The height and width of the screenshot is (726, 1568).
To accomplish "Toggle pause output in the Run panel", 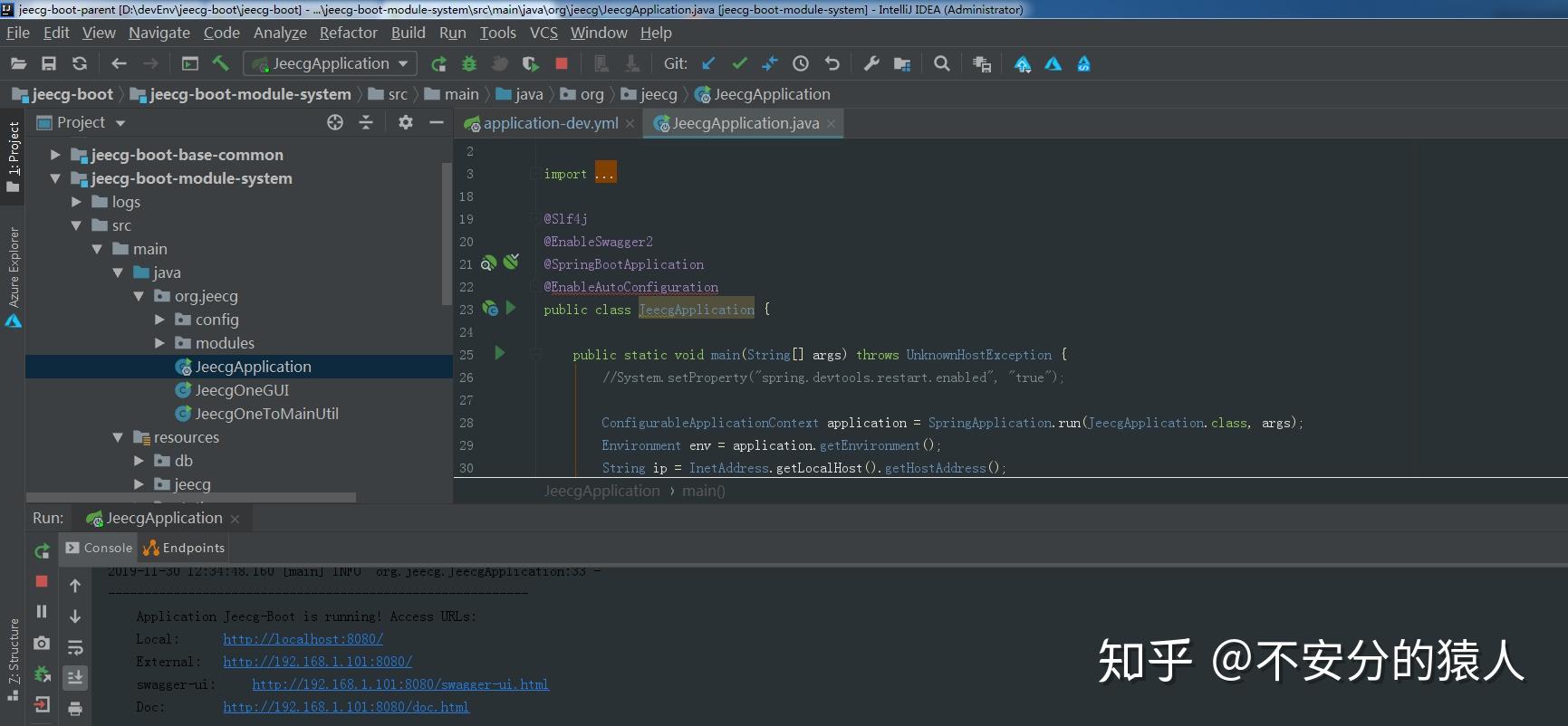I will [42, 612].
